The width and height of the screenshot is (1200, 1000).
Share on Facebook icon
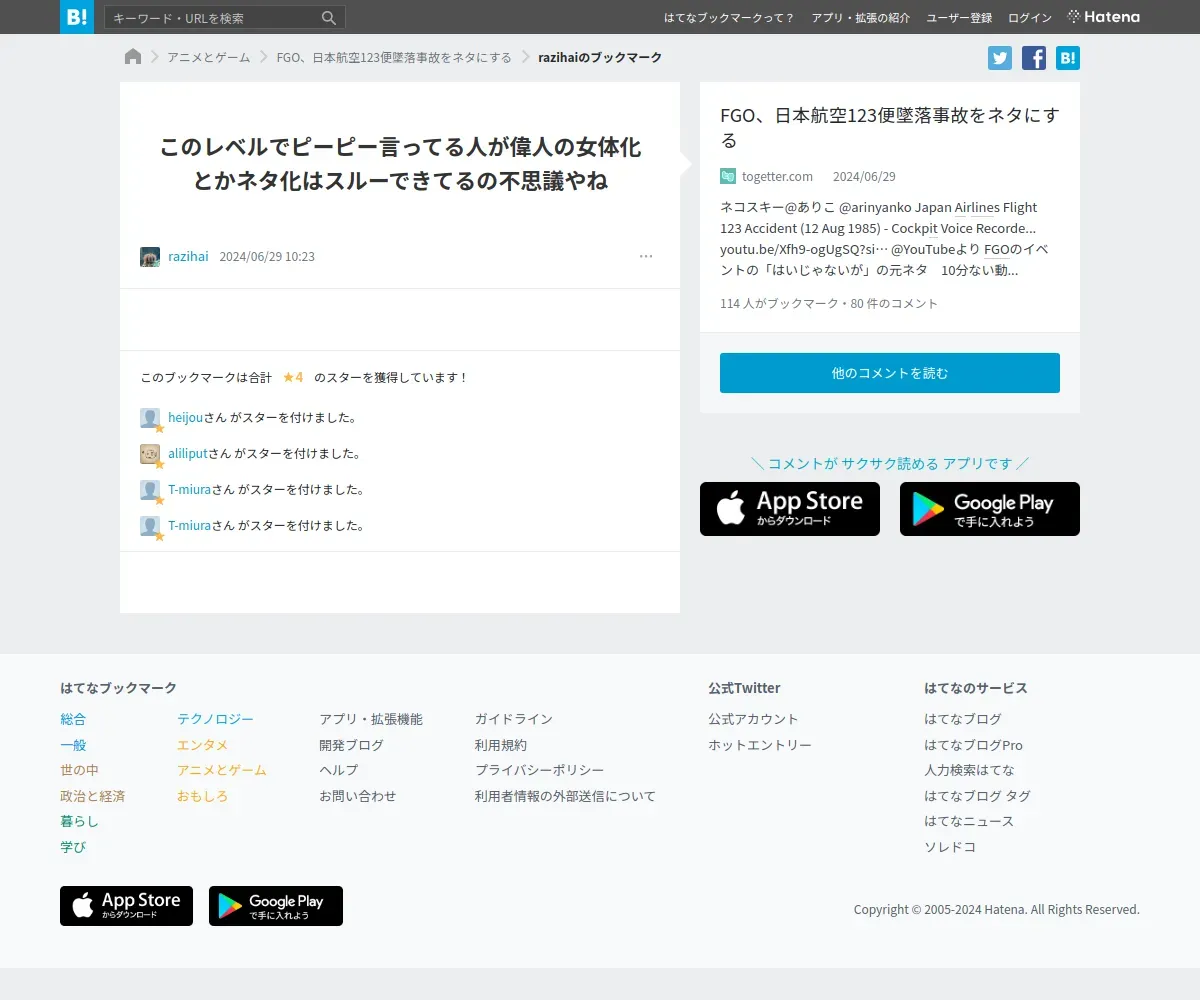tap(1034, 58)
